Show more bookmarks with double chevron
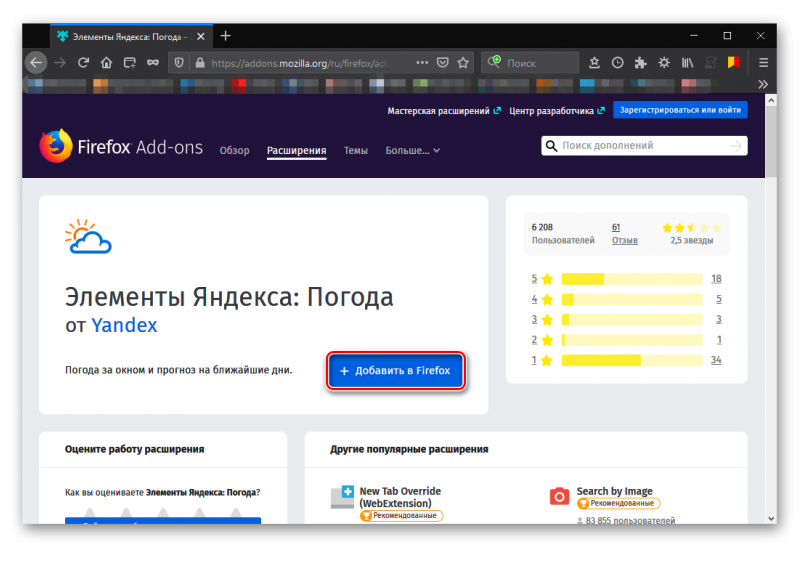800x566 pixels. coord(763,84)
